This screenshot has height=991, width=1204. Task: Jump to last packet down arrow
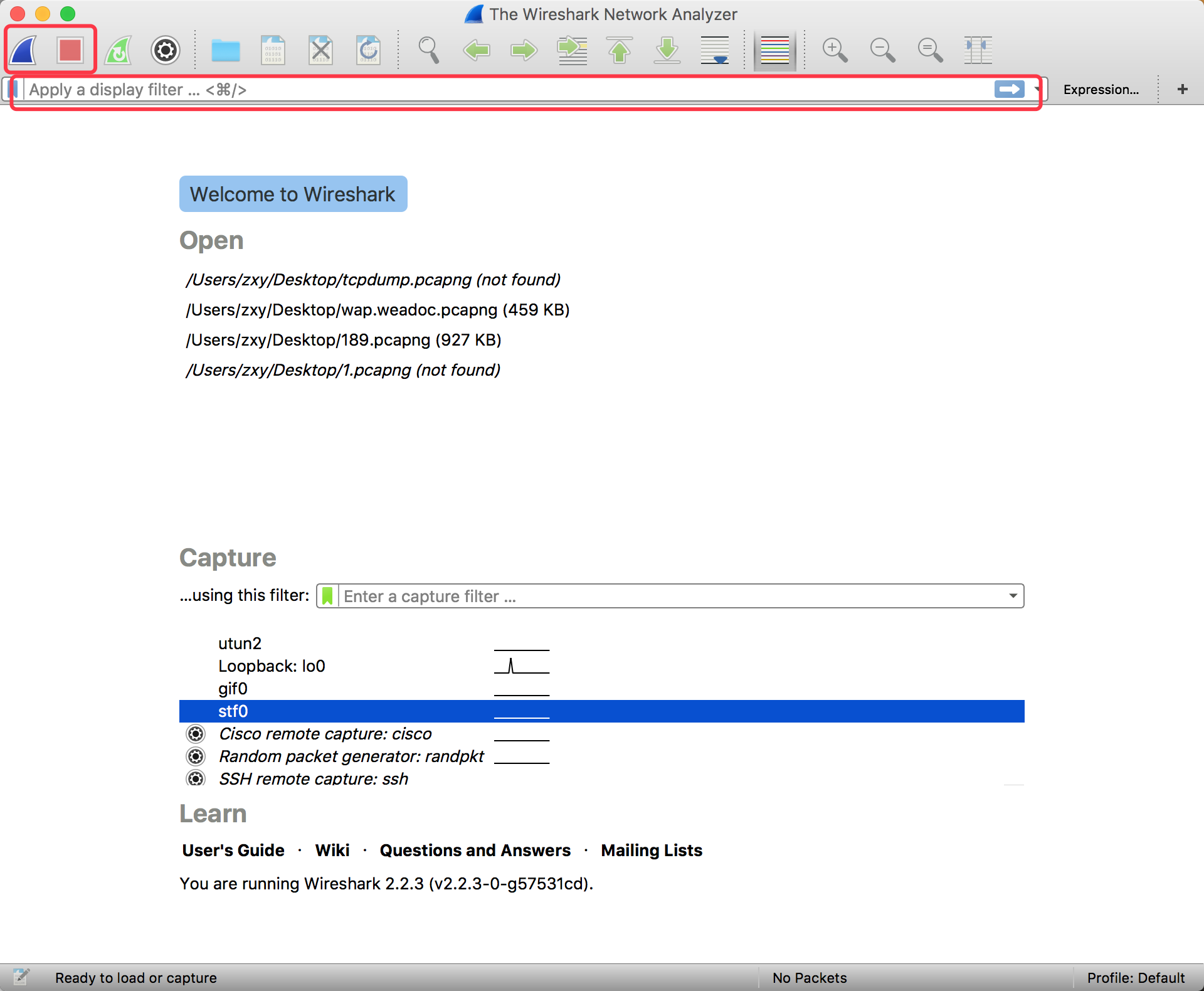667,50
